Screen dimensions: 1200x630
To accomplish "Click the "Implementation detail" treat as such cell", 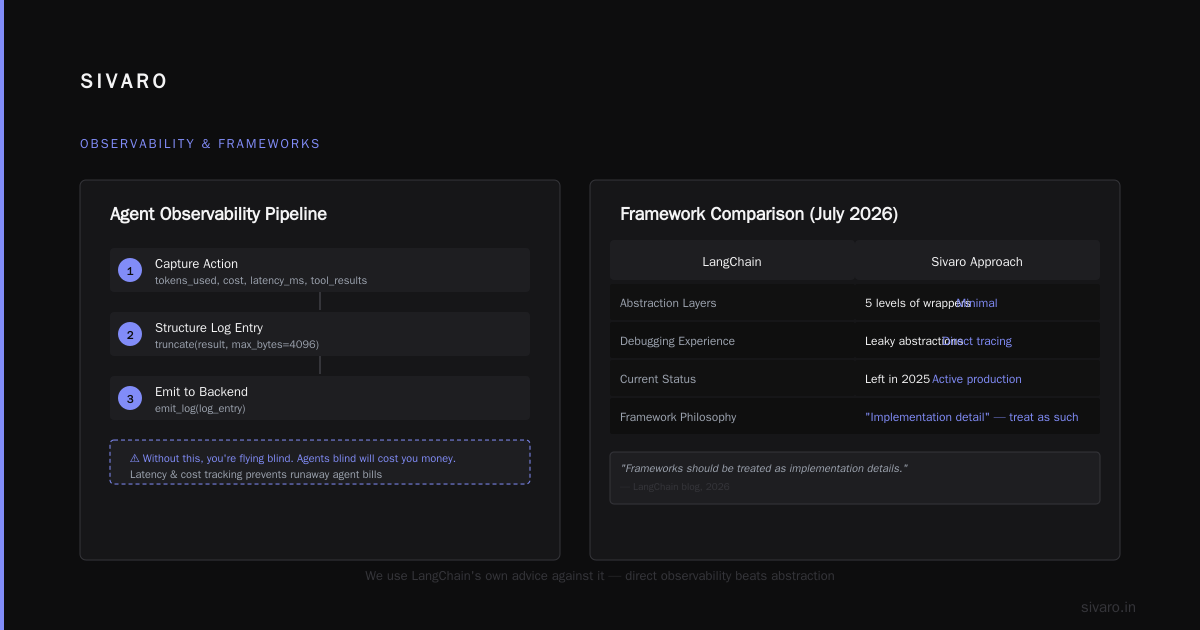I will (x=972, y=417).
